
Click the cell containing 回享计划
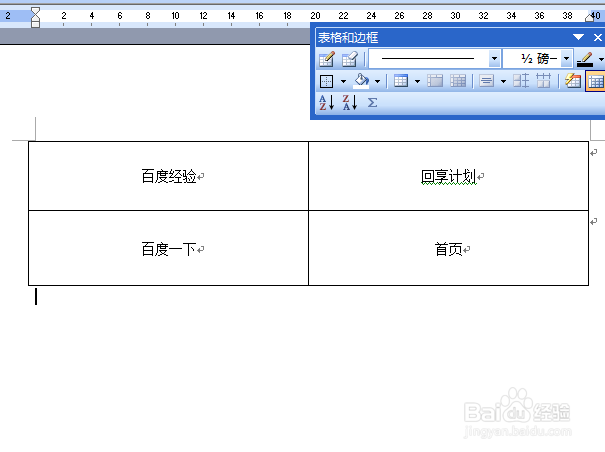(x=448, y=176)
